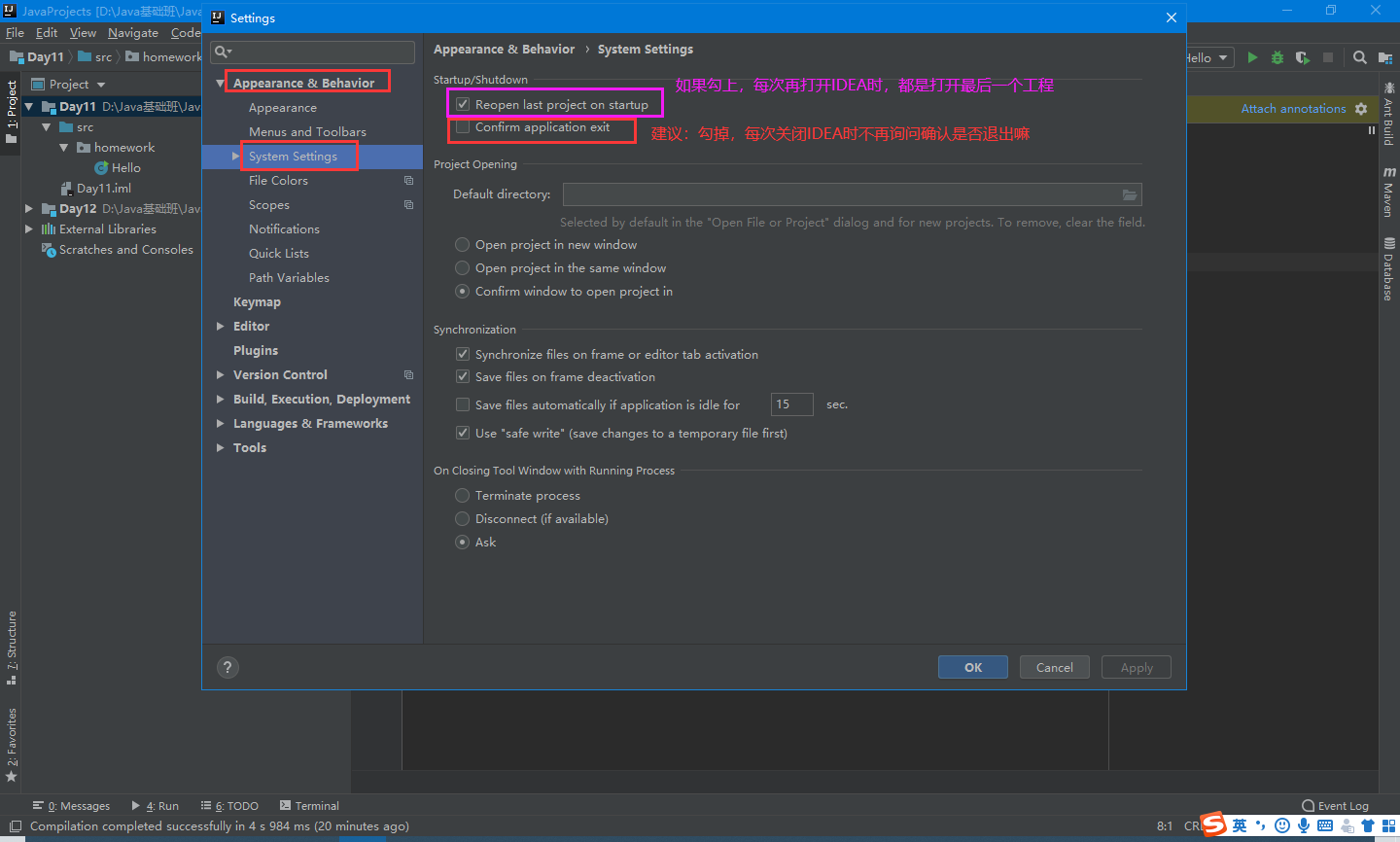The height and width of the screenshot is (842, 1400).
Task: Open the Database tool window
Action: point(1388,269)
